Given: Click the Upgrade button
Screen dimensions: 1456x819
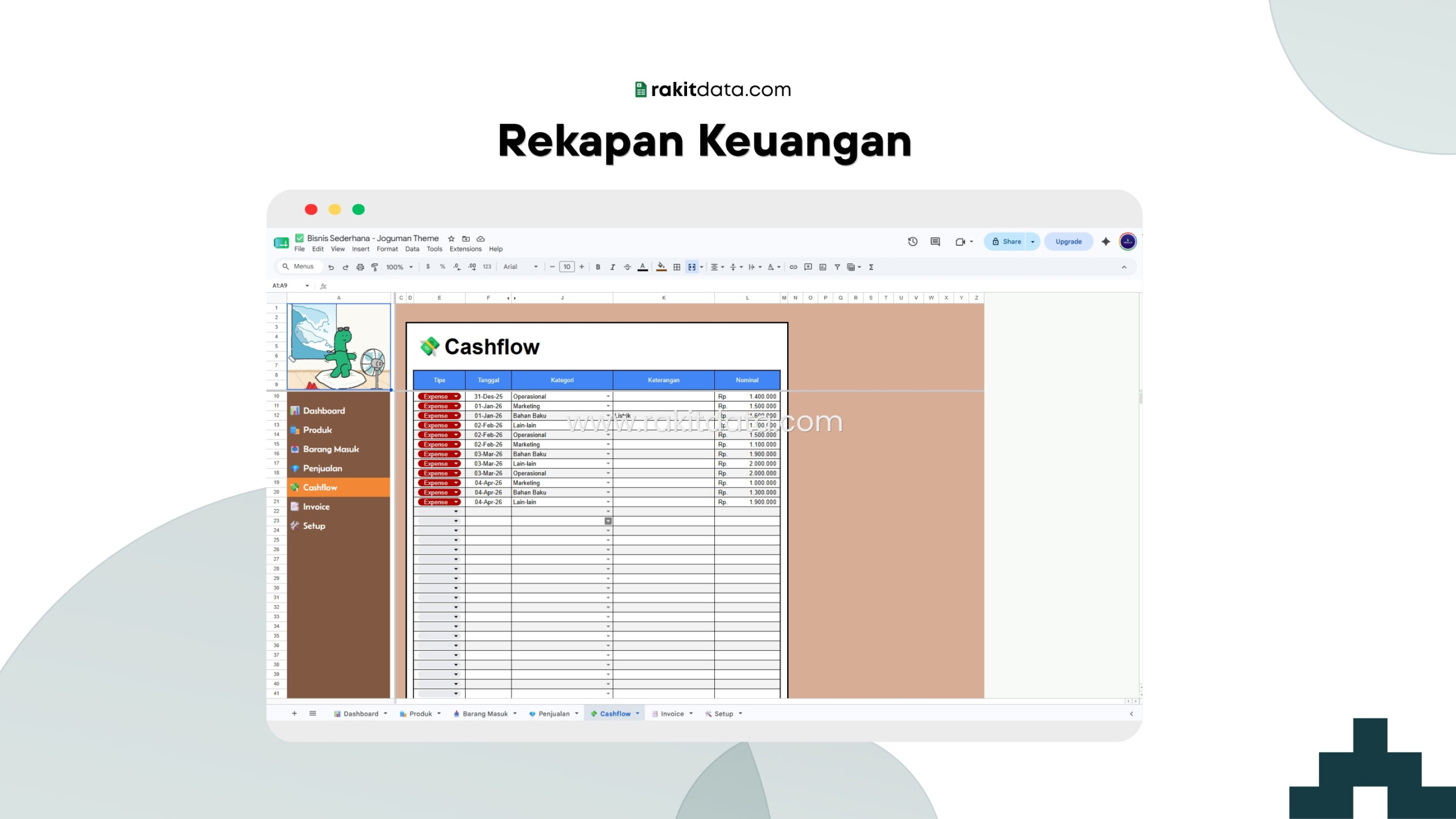Looking at the screenshot, I should coord(1069,242).
